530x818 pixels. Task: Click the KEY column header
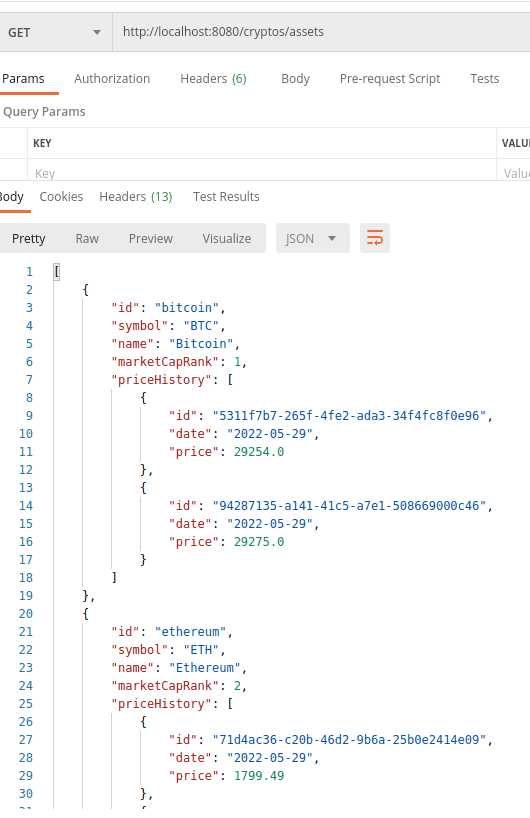pyautogui.click(x=42, y=143)
